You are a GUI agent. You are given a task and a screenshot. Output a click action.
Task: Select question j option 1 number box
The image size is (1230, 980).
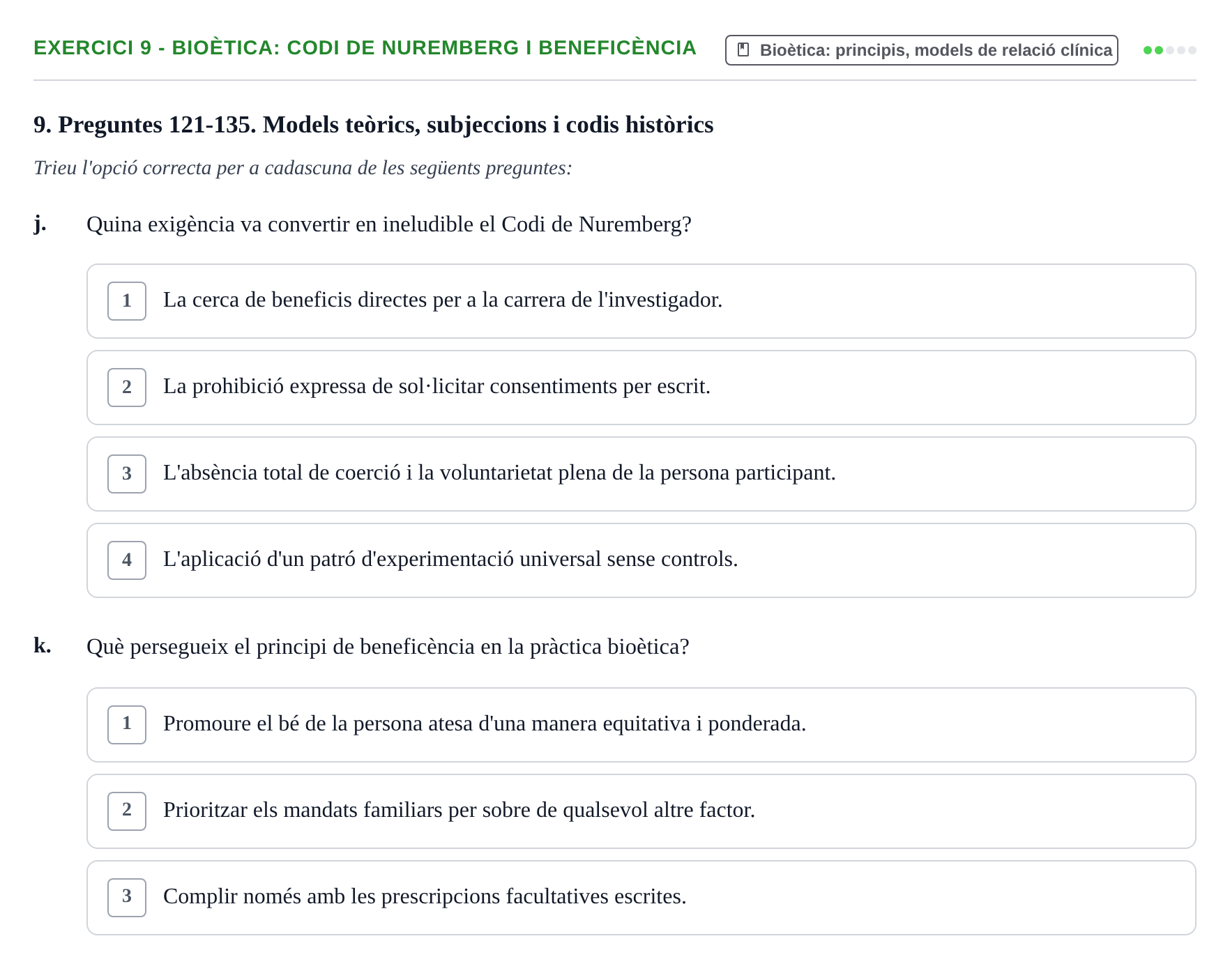[x=127, y=301]
